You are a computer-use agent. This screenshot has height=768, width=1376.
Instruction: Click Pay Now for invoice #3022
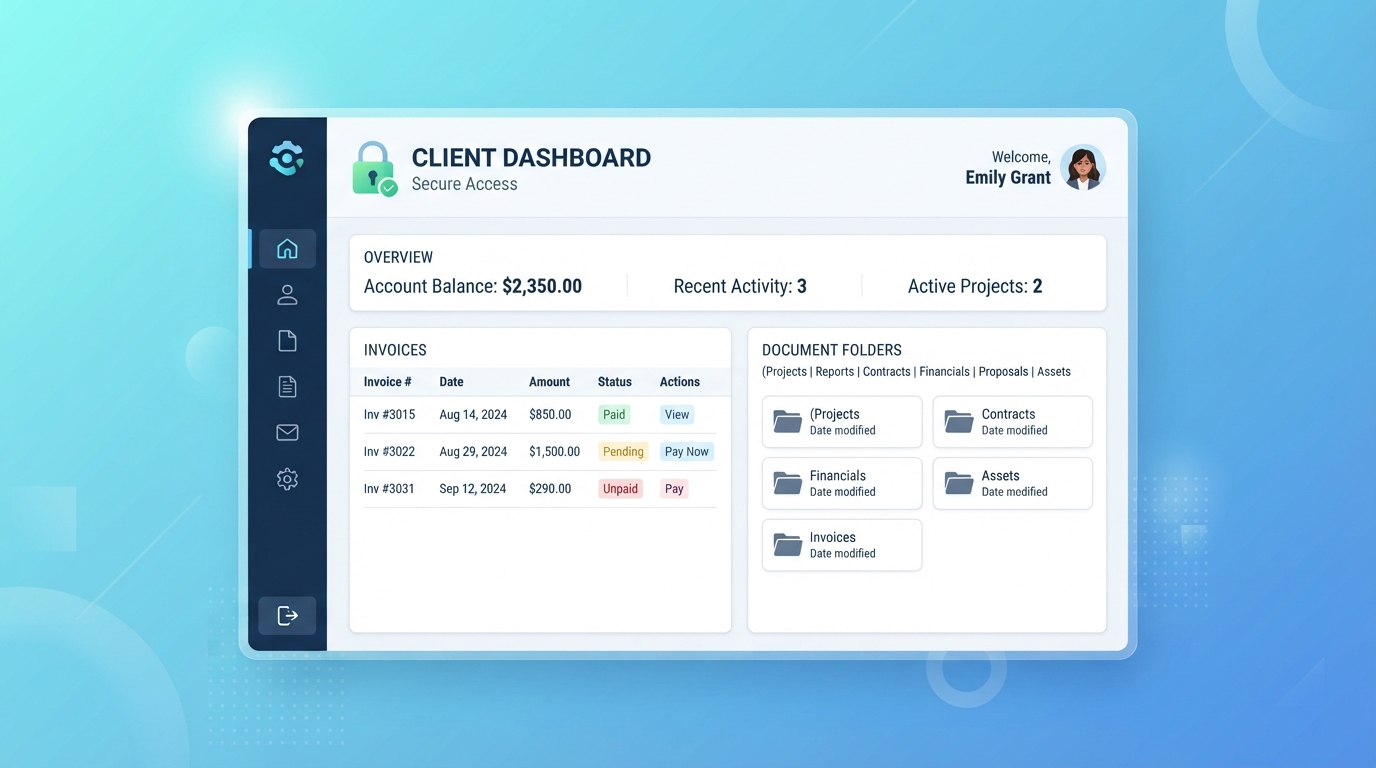[x=687, y=452]
